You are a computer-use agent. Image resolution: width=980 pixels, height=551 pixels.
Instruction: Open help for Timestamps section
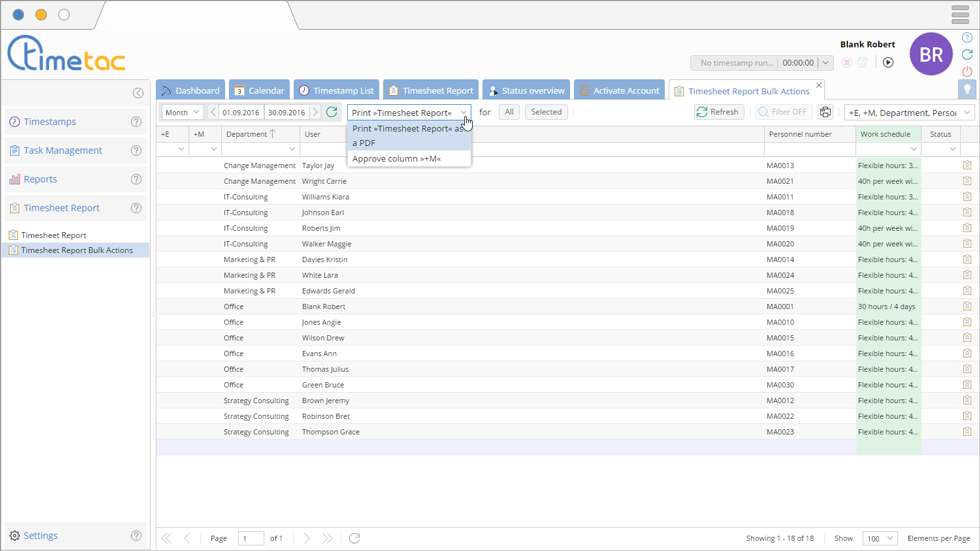pos(136,122)
